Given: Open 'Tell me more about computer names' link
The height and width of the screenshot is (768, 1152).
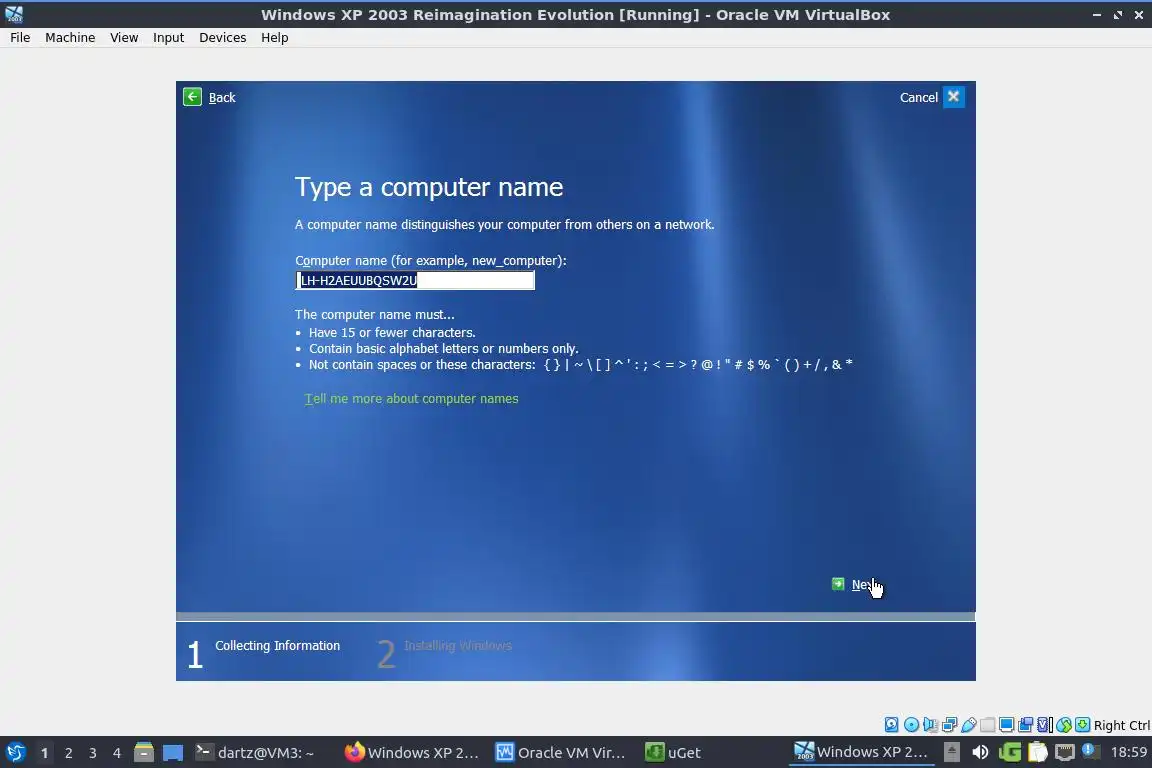Looking at the screenshot, I should pyautogui.click(x=411, y=398).
